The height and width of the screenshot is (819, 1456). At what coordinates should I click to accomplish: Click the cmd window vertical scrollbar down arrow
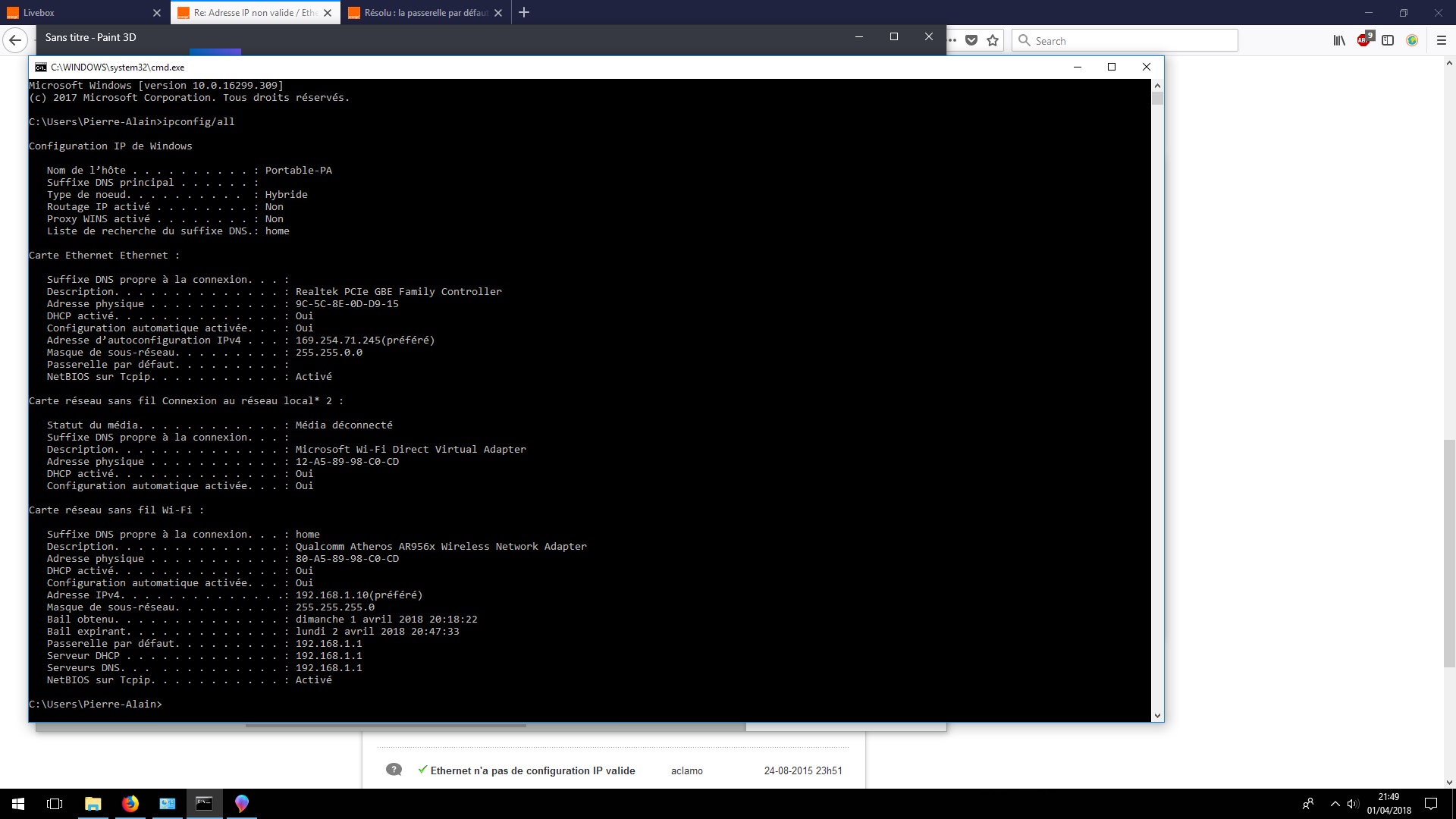tap(1157, 715)
